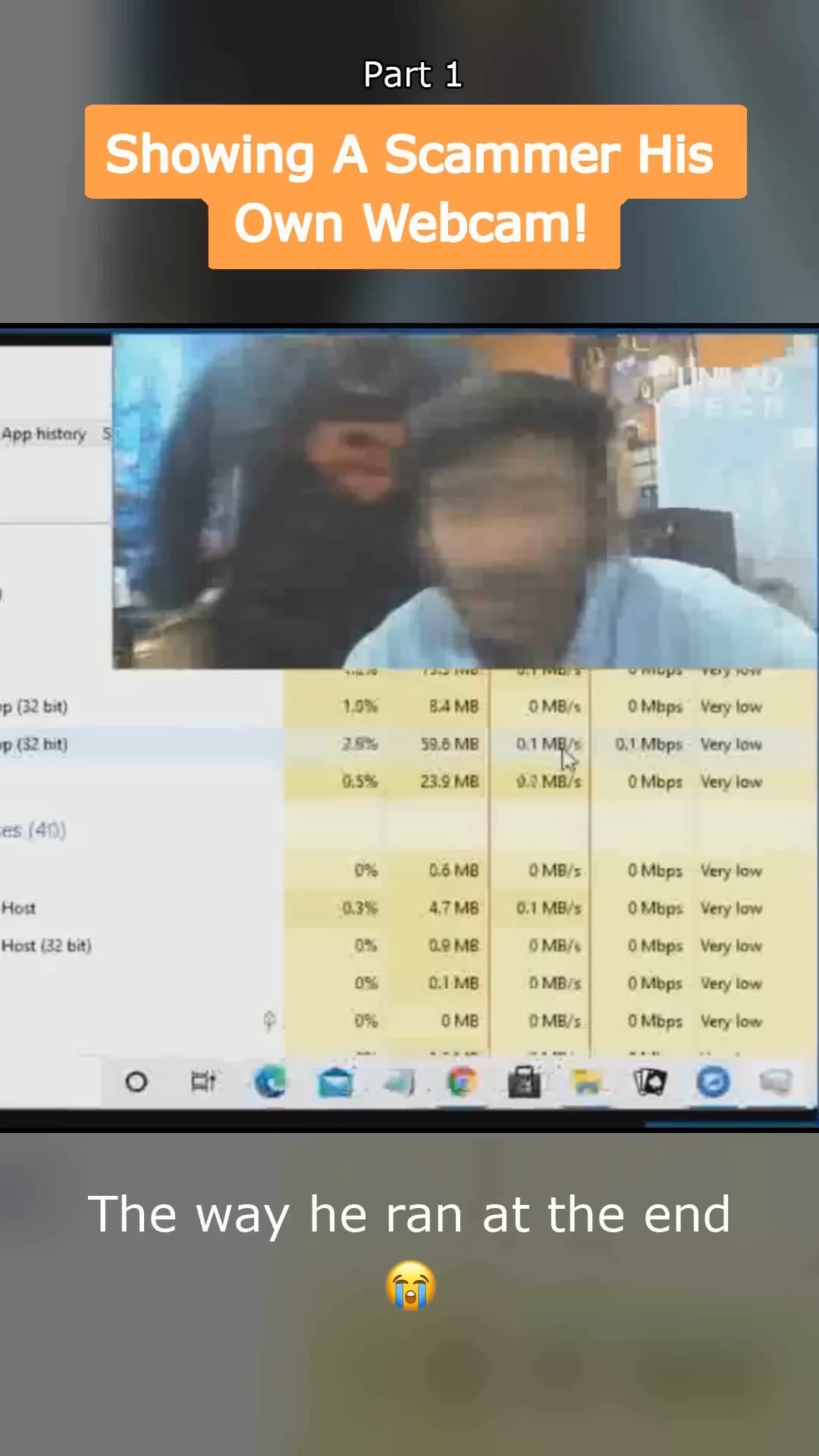Click the 4.7 MB memory cell
The height and width of the screenshot is (1456, 819).
pos(453,908)
